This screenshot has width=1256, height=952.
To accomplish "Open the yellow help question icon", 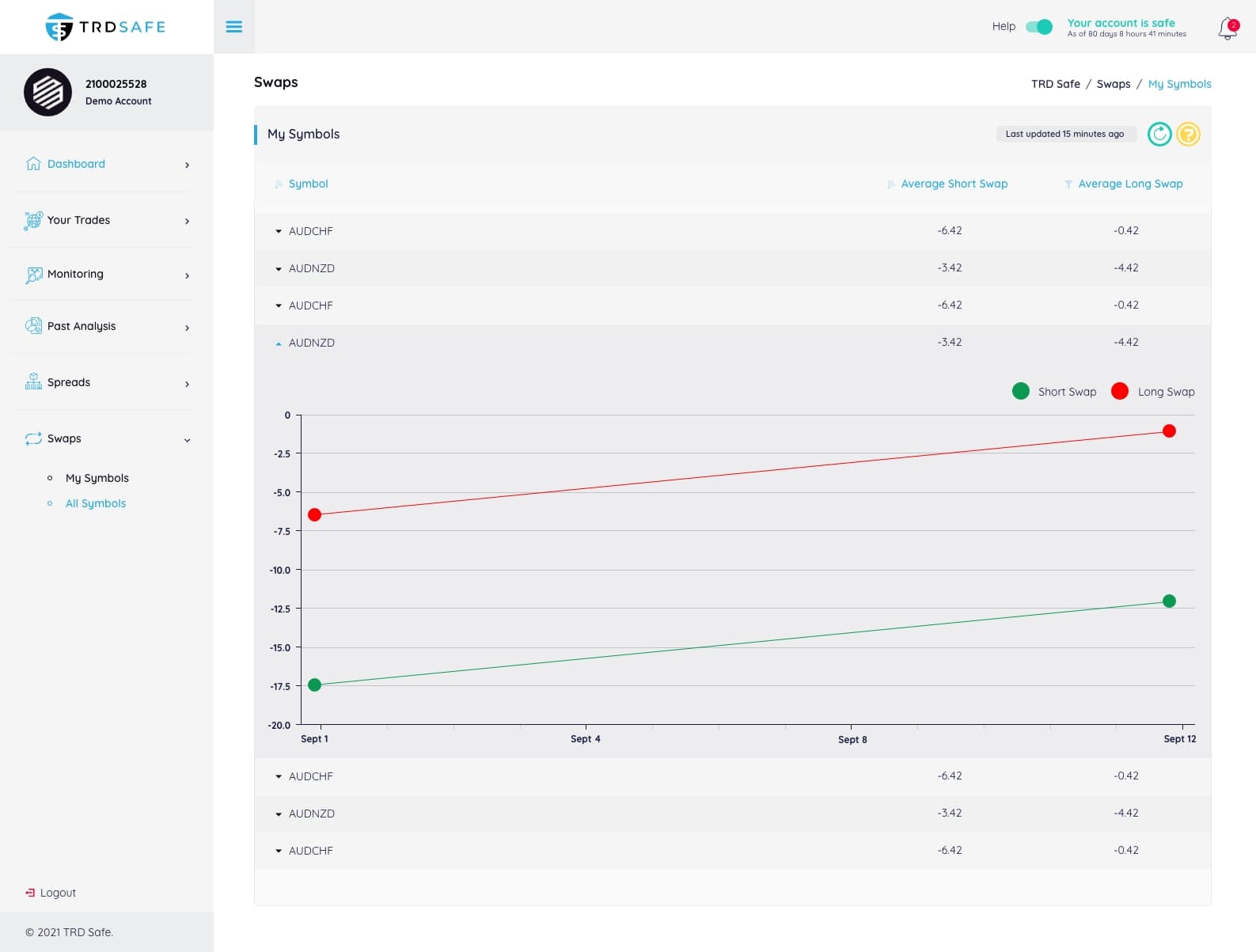I will point(1188,134).
